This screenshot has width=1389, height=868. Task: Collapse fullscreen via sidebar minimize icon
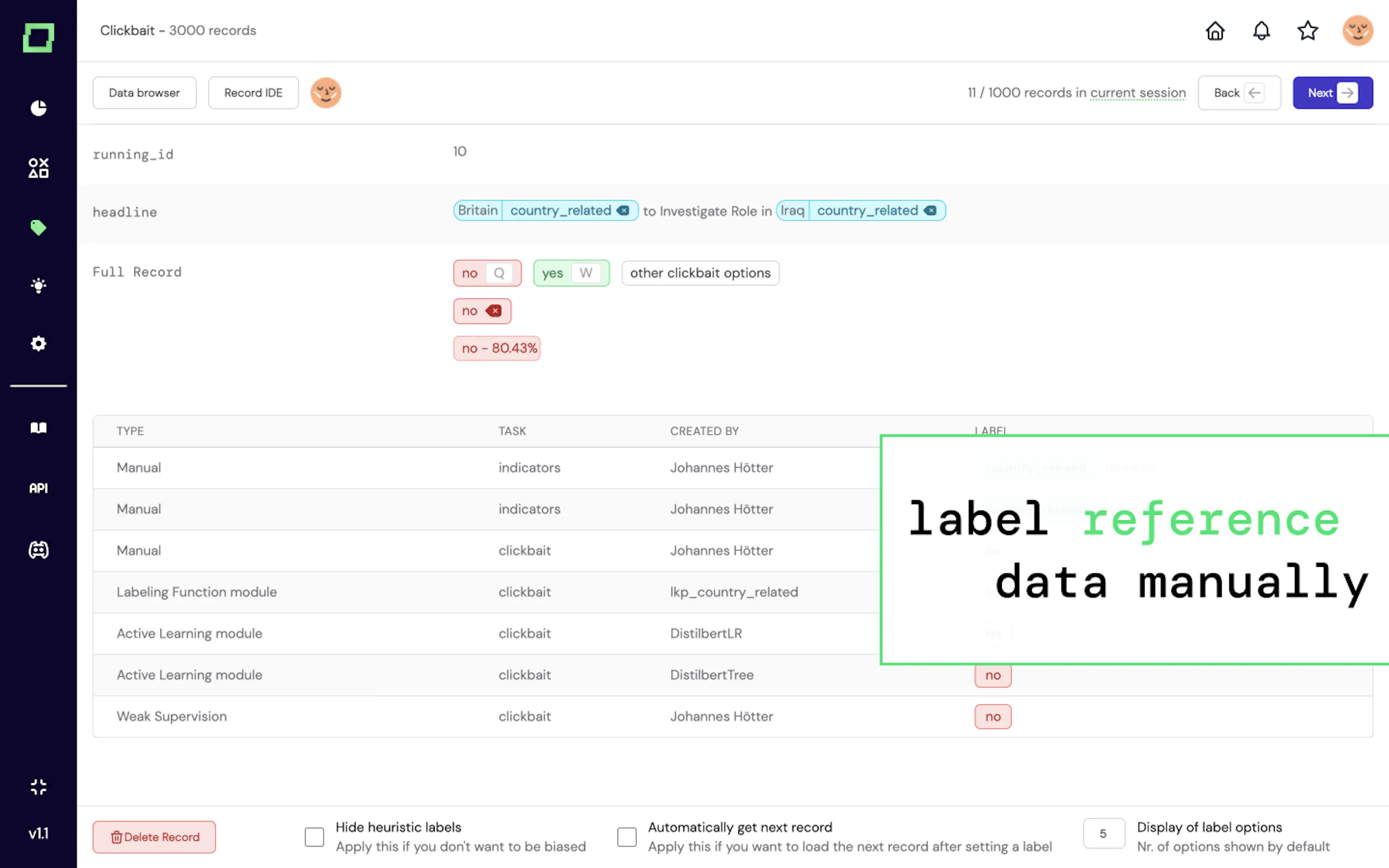38,787
